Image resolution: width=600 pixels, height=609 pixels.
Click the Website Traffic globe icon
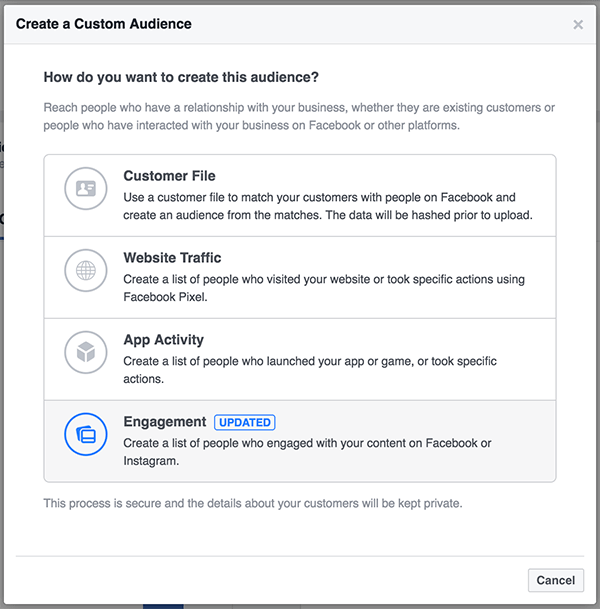coord(85,270)
